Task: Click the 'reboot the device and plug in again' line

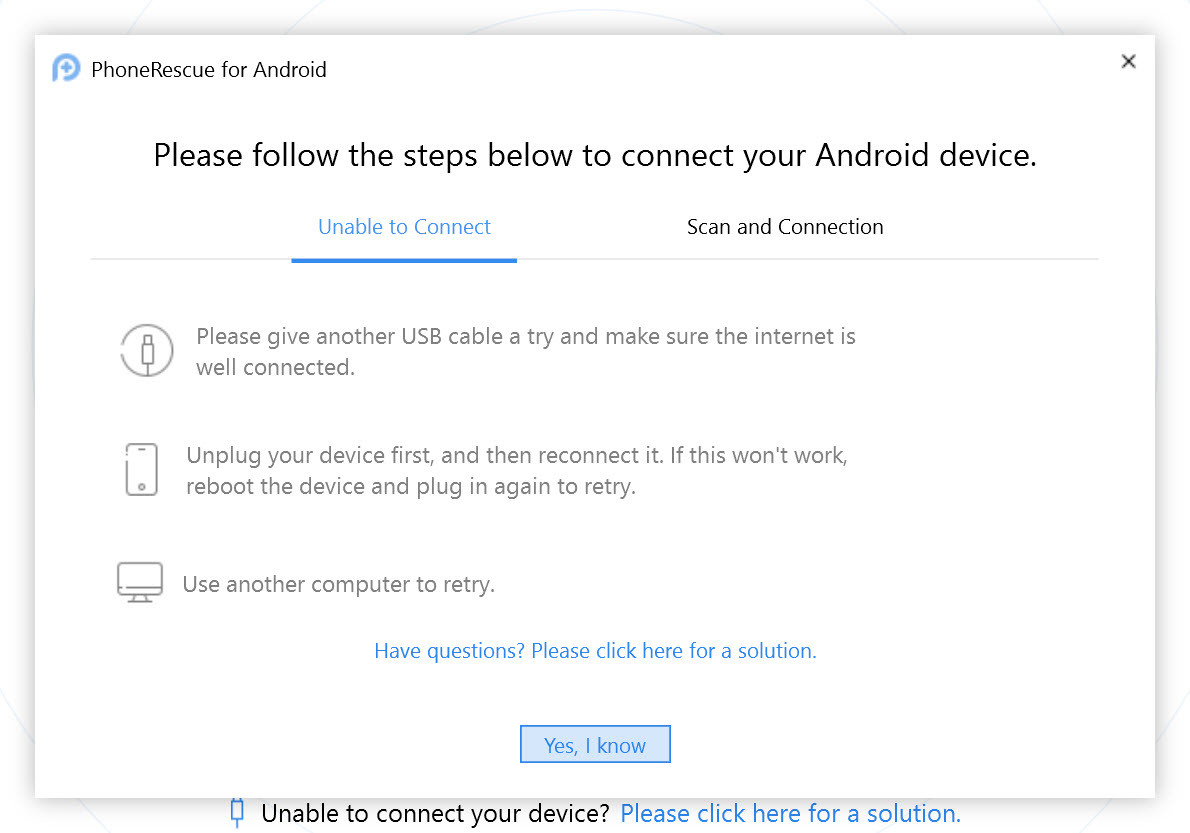Action: (x=411, y=488)
